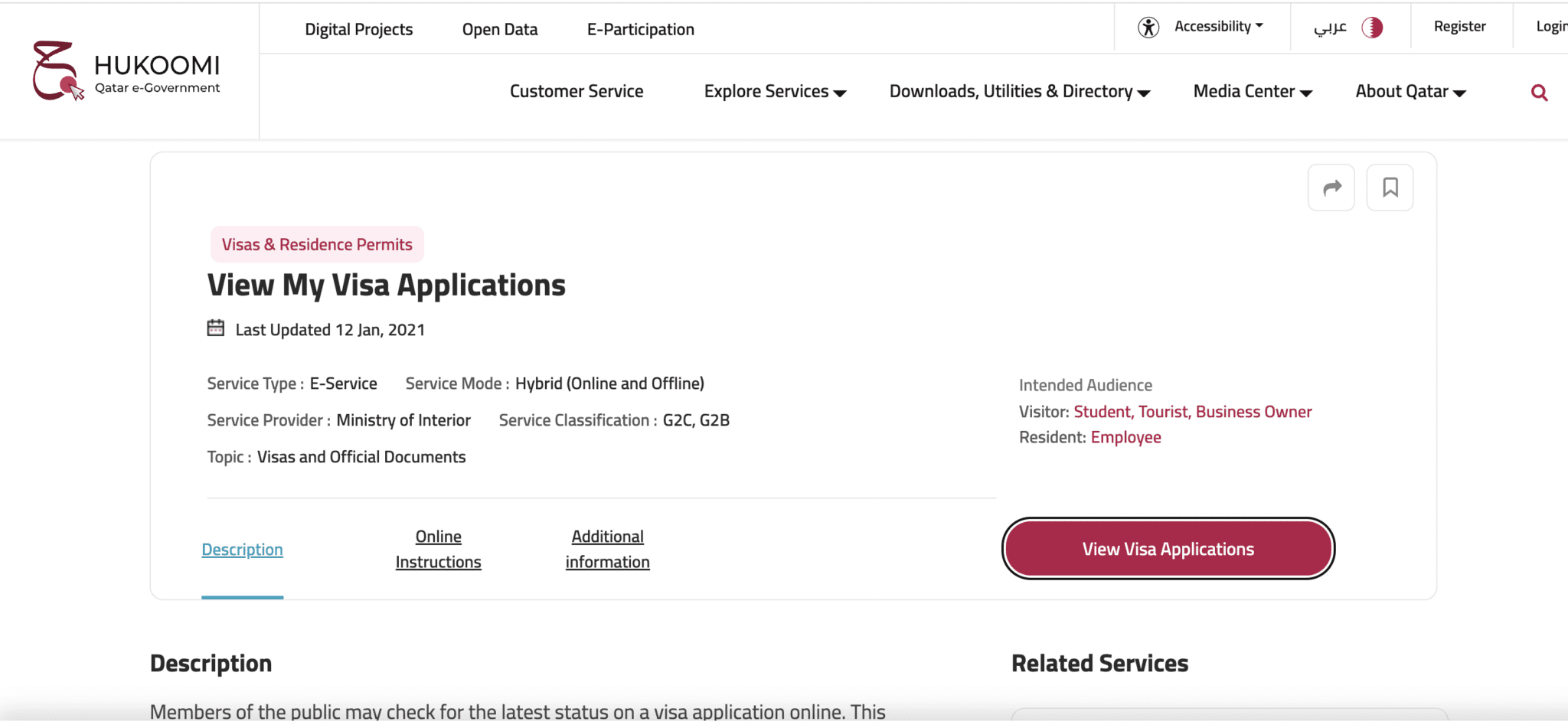The image size is (1568, 728).
Task: Select the Description tab
Action: tap(242, 549)
